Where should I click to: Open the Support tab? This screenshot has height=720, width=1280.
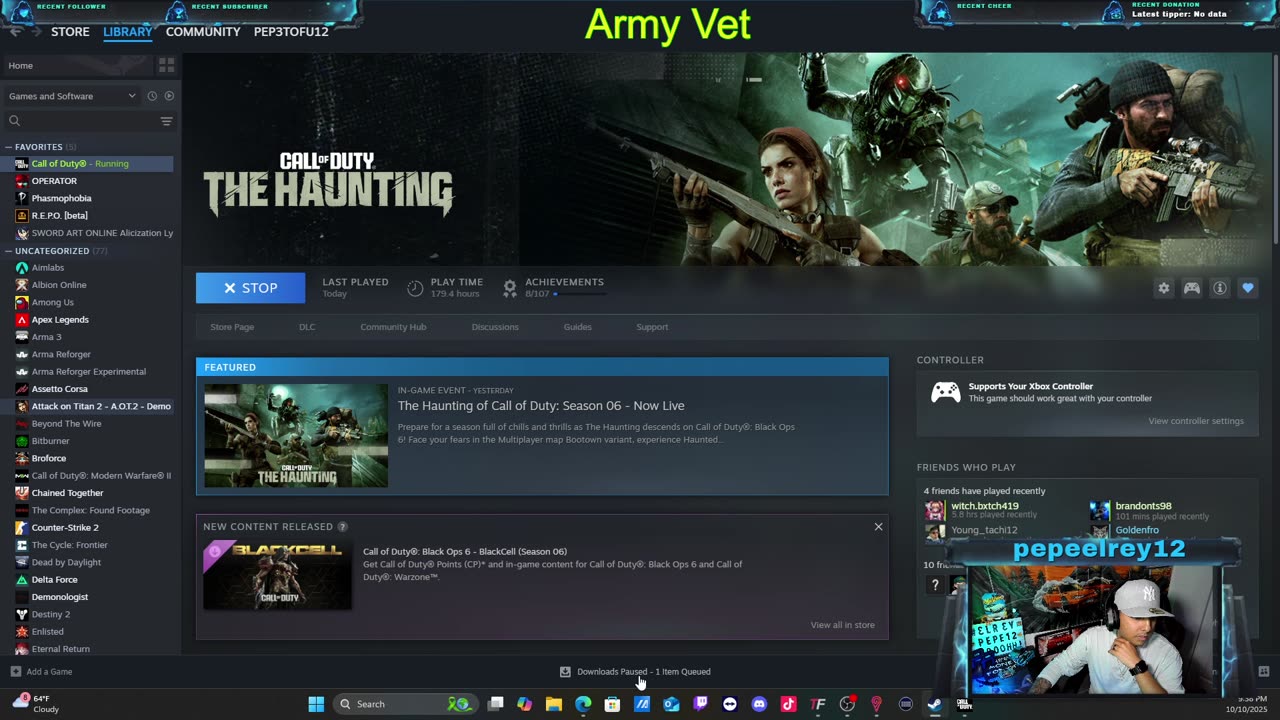652,327
